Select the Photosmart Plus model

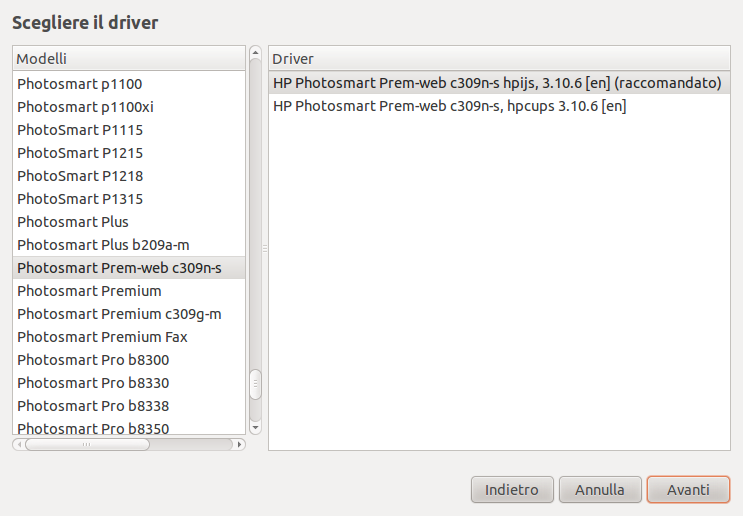pos(129,222)
